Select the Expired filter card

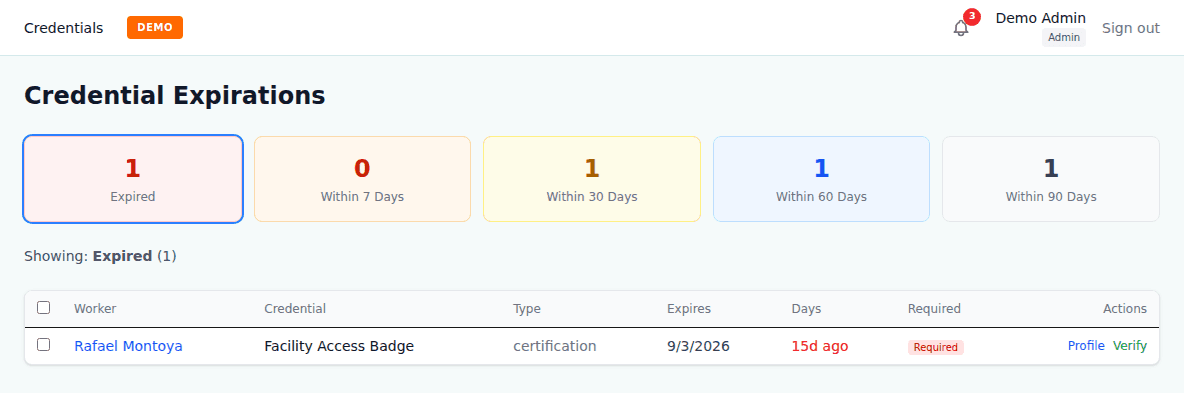(133, 179)
